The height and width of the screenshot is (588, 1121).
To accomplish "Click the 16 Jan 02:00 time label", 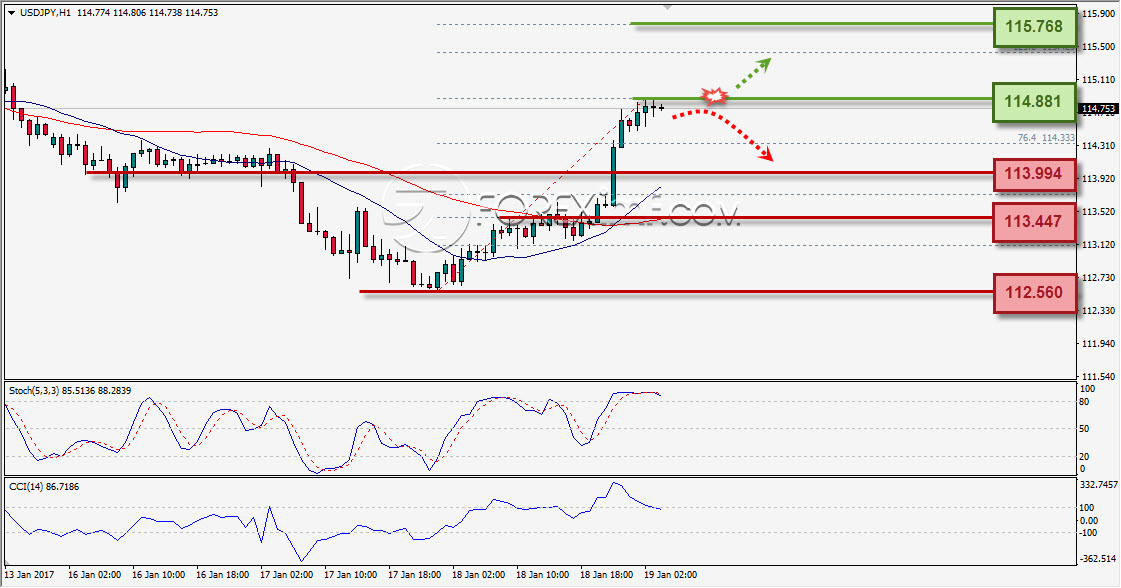I will 94,574.
